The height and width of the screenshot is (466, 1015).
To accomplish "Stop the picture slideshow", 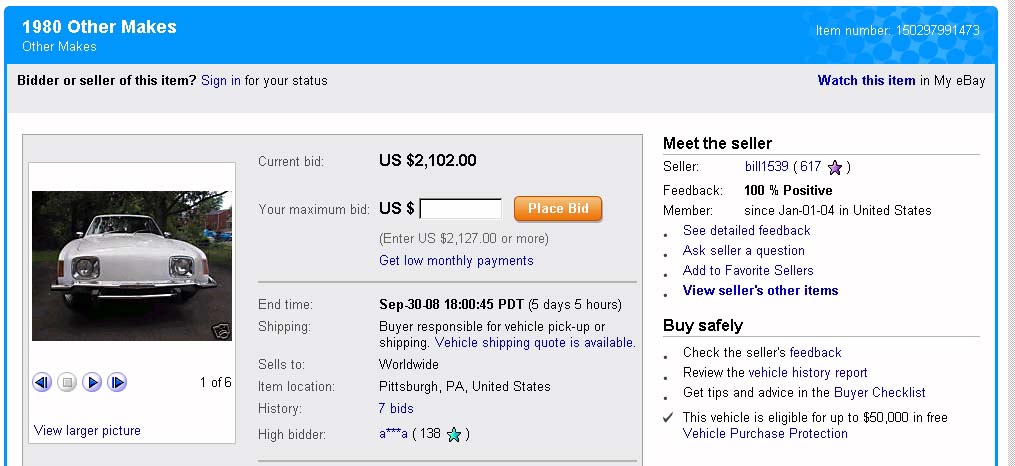I will point(67,382).
